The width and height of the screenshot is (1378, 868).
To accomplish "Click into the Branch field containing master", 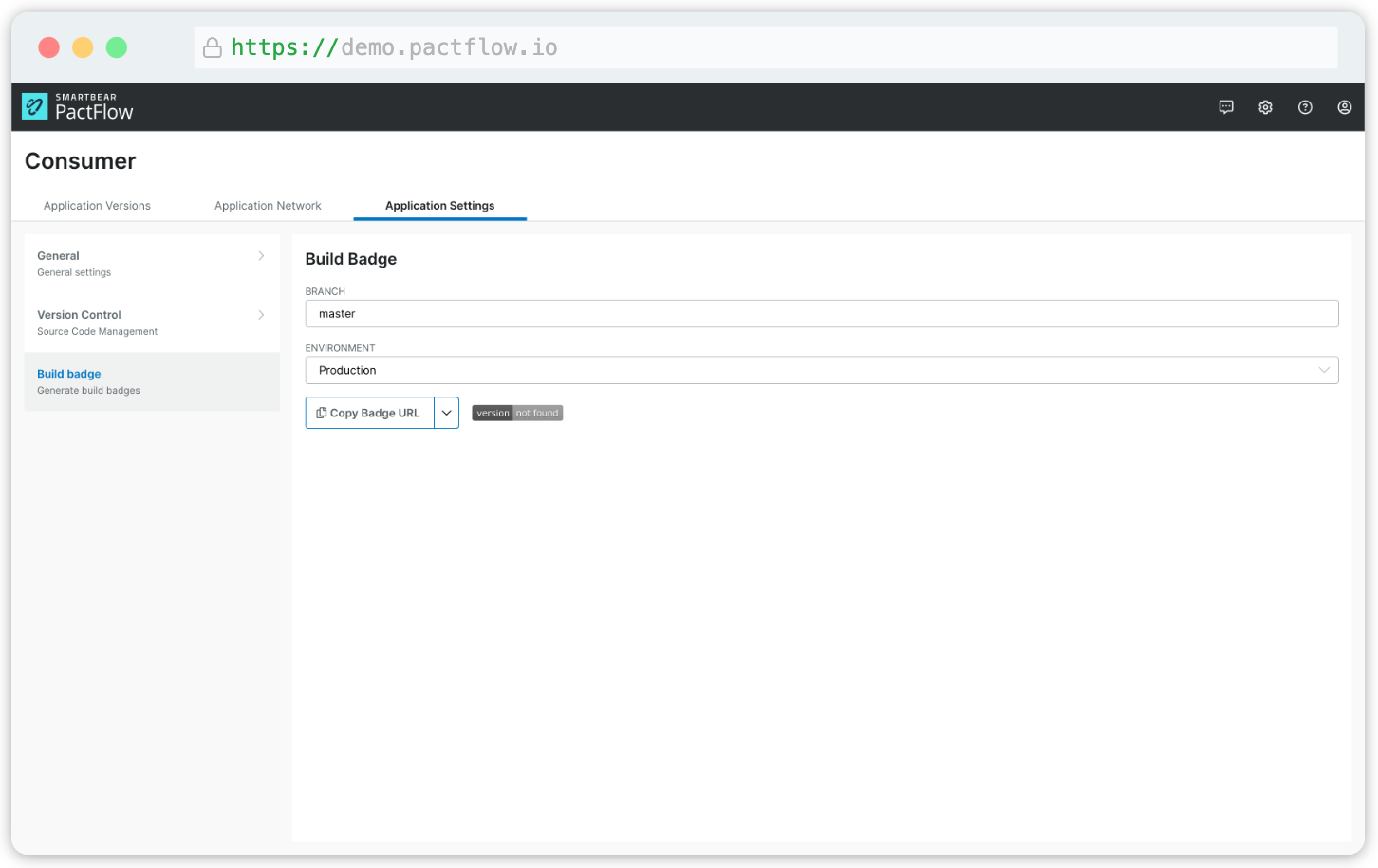I will coord(822,314).
